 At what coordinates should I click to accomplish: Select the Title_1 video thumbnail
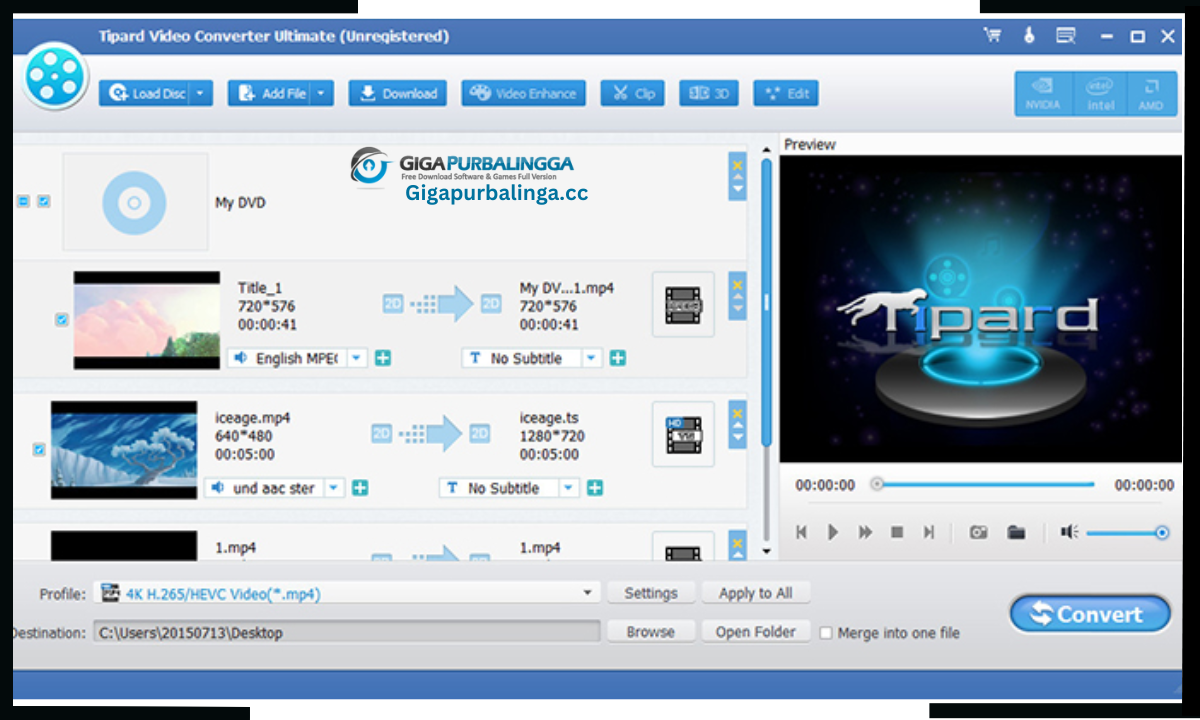147,320
